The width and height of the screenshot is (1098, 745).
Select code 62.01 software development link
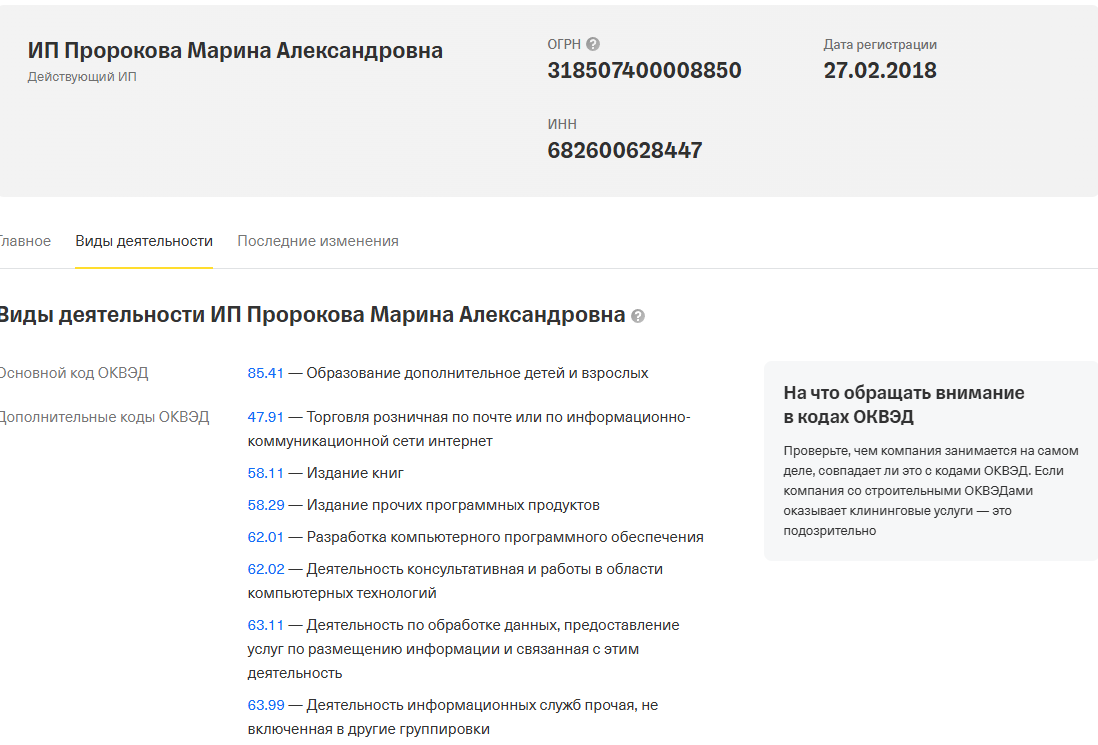tap(266, 537)
